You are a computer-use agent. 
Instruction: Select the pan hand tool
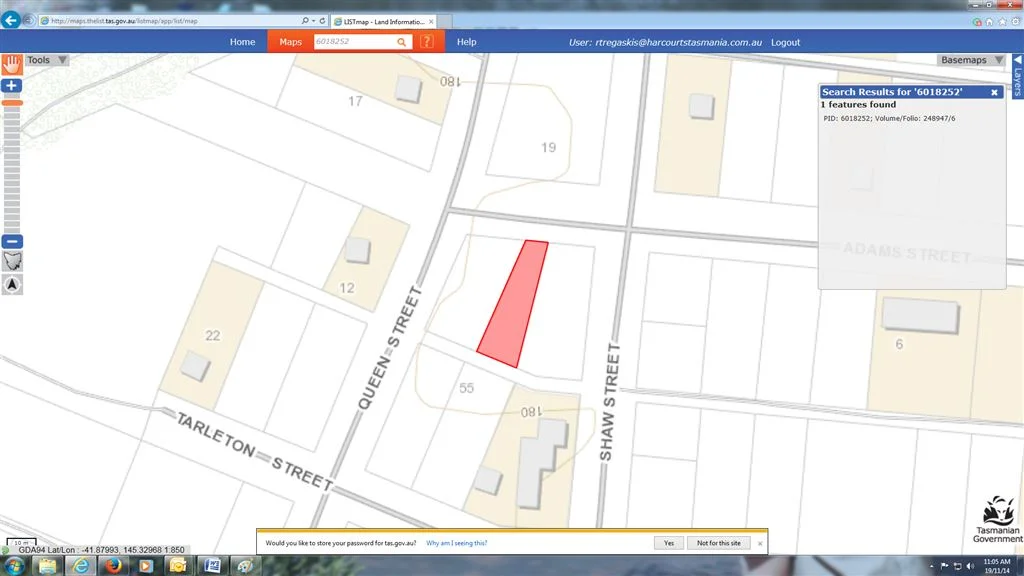point(12,63)
